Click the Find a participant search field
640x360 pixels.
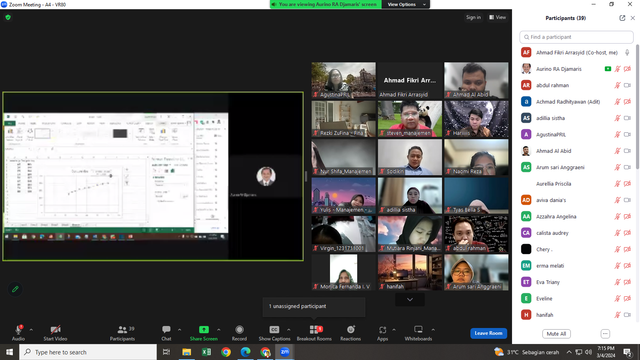(x=576, y=37)
